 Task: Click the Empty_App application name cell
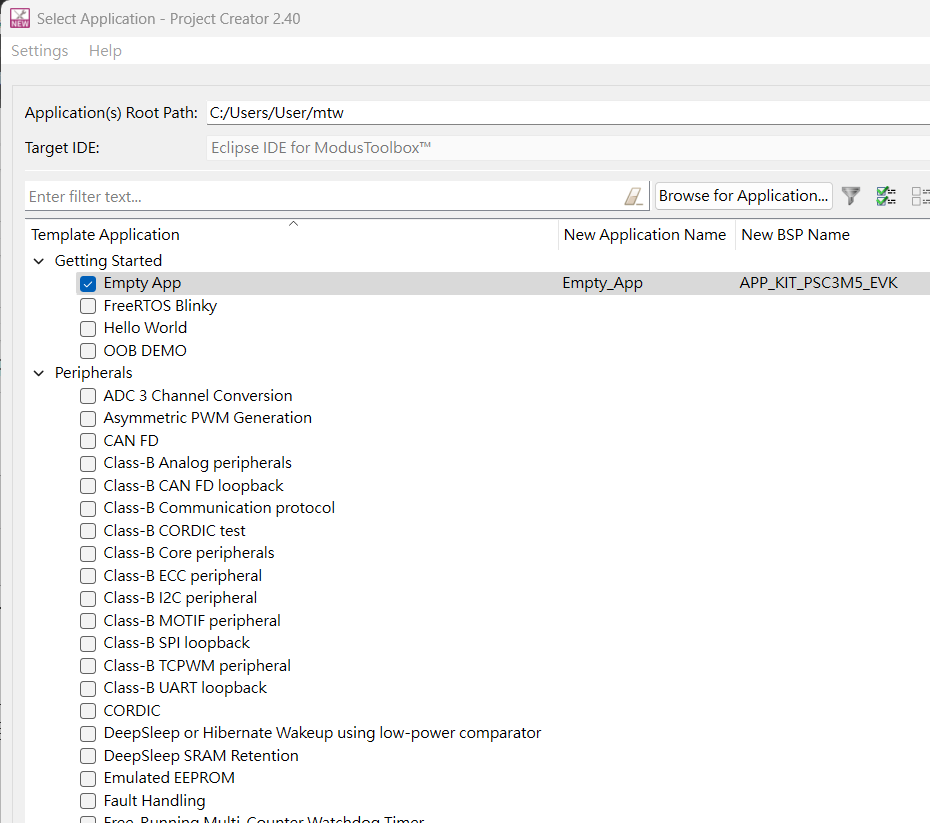[603, 283]
